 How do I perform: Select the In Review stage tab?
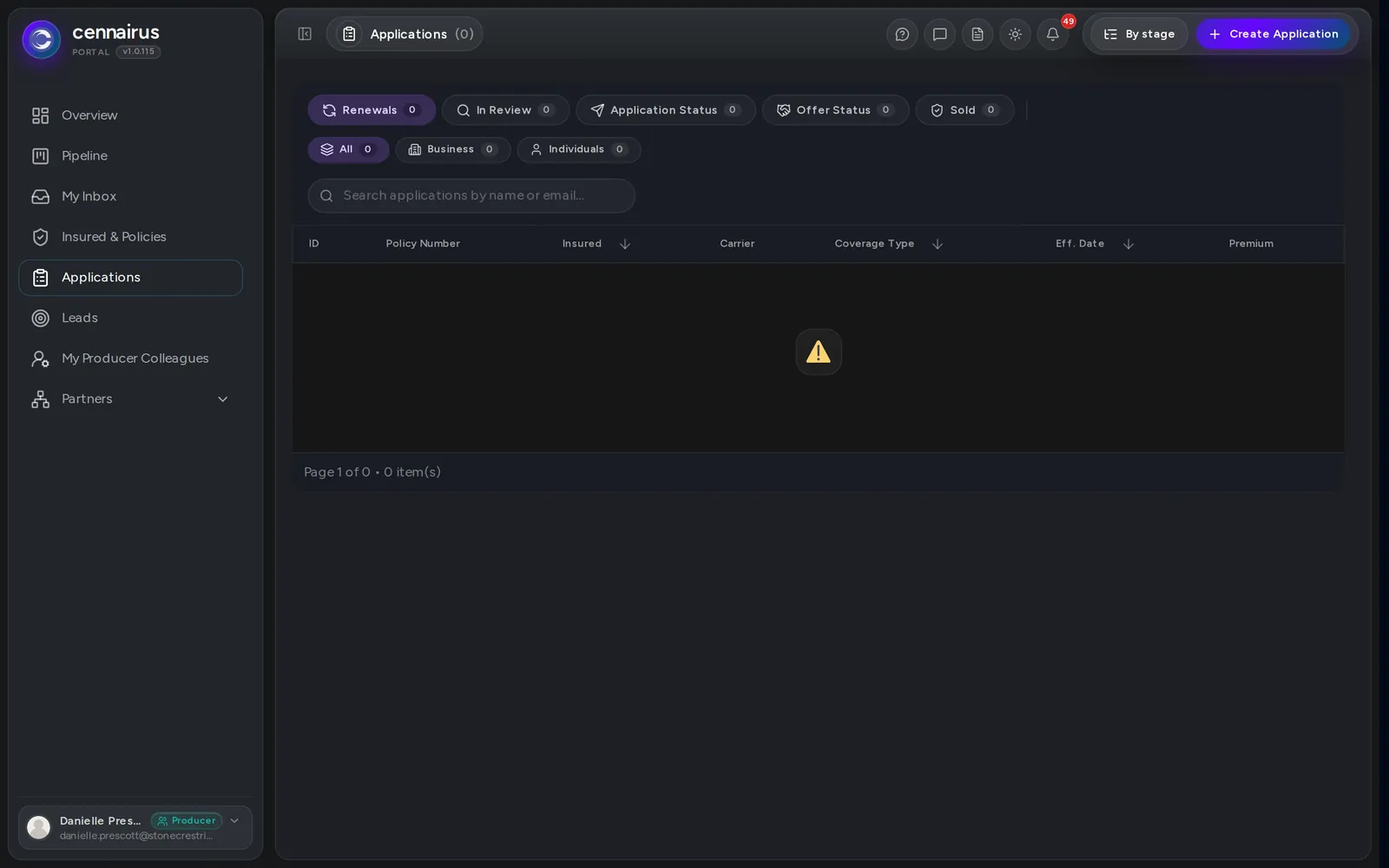point(505,110)
